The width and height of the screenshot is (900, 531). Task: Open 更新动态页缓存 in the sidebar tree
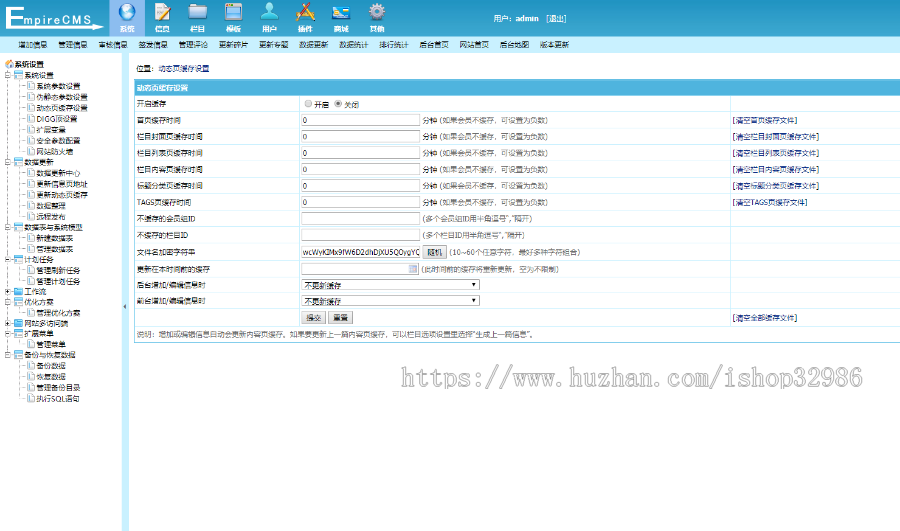point(62,195)
